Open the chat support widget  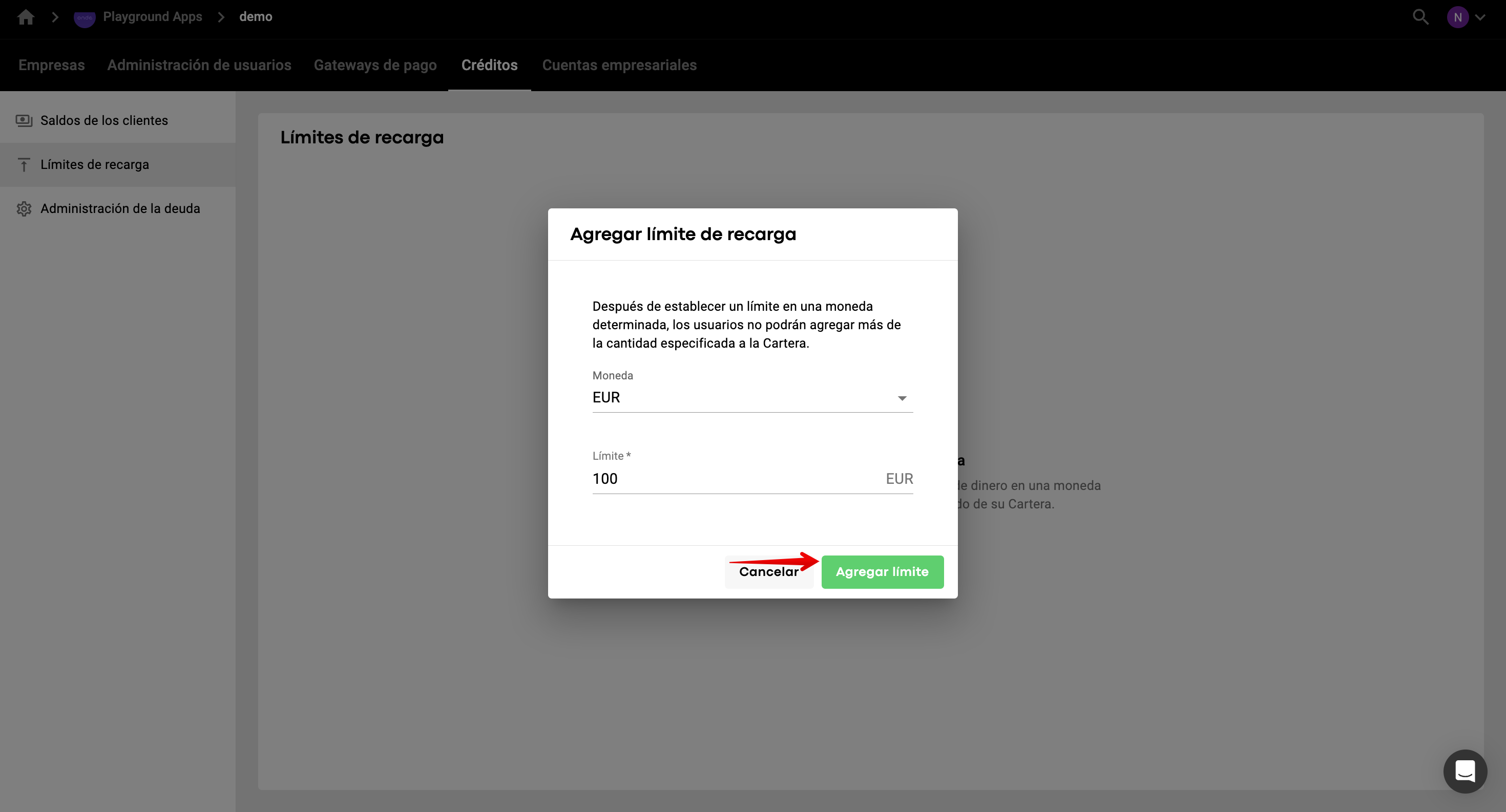point(1465,771)
